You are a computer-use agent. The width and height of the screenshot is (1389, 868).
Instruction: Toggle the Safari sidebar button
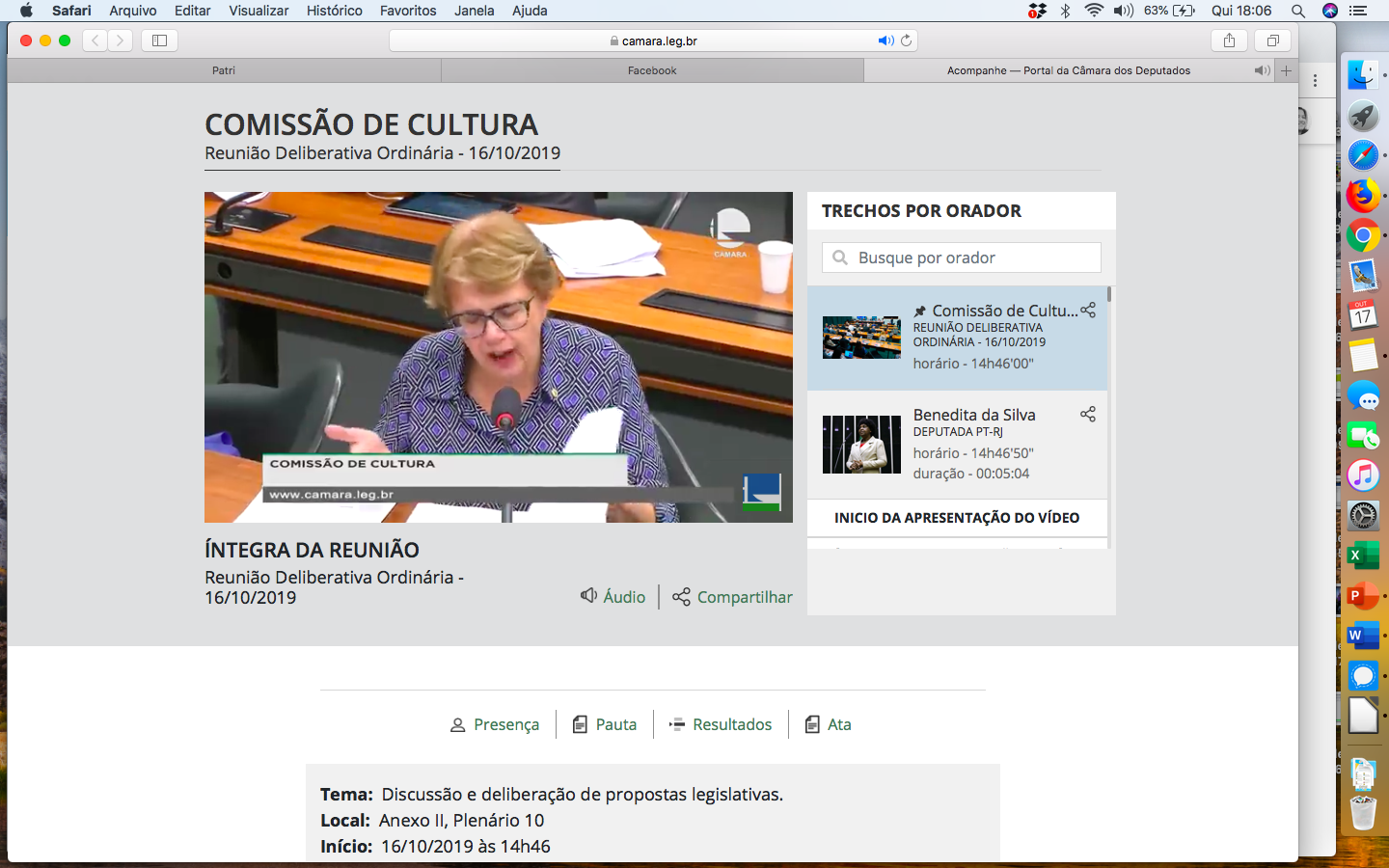(x=159, y=41)
